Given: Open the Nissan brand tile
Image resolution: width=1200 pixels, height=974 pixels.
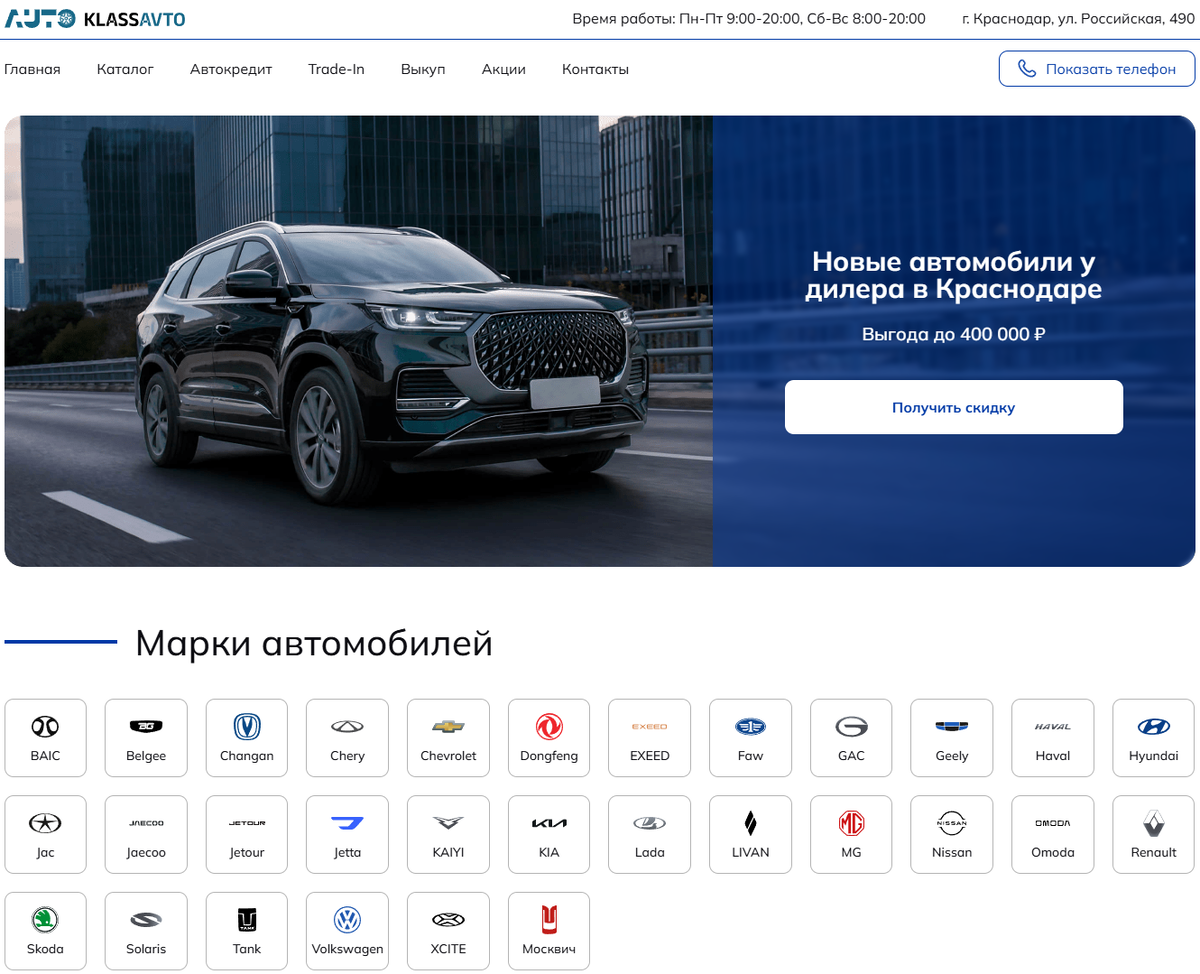Looking at the screenshot, I should (952, 835).
